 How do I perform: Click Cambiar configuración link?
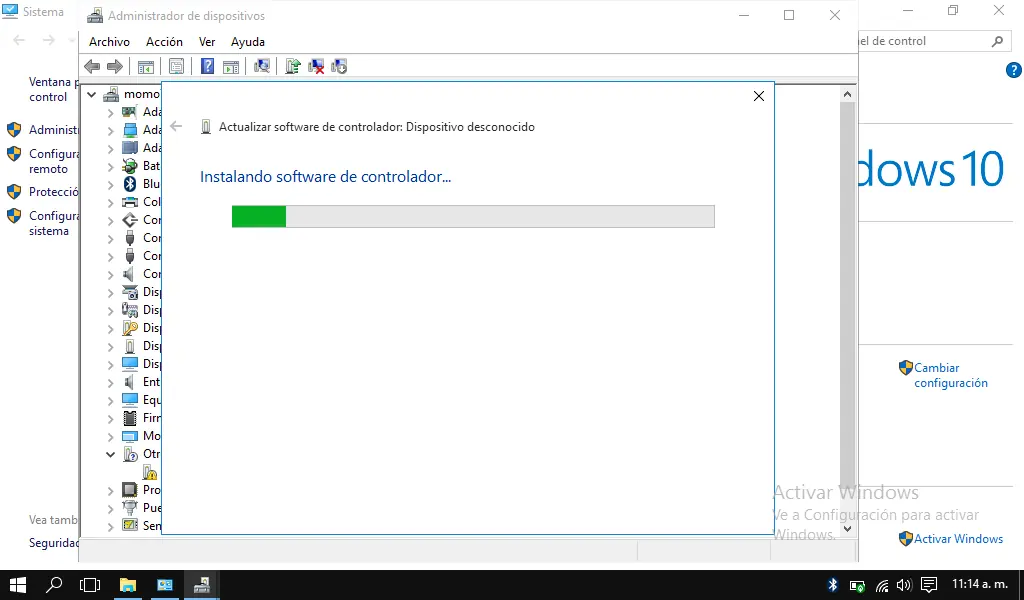coord(950,375)
